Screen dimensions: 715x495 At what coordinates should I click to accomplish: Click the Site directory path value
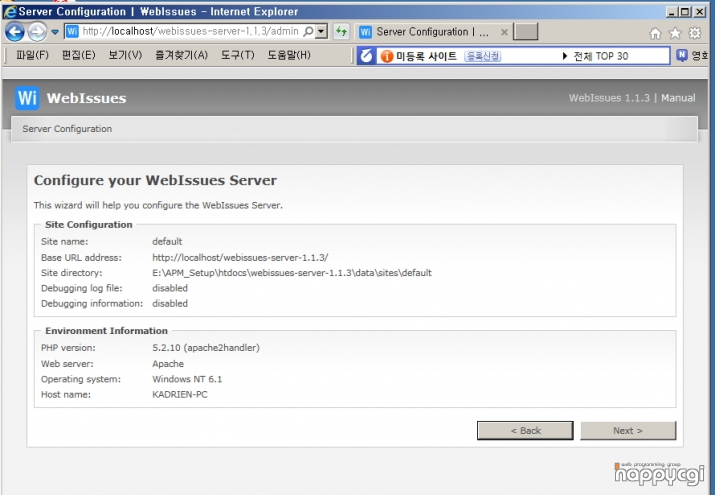pos(292,273)
